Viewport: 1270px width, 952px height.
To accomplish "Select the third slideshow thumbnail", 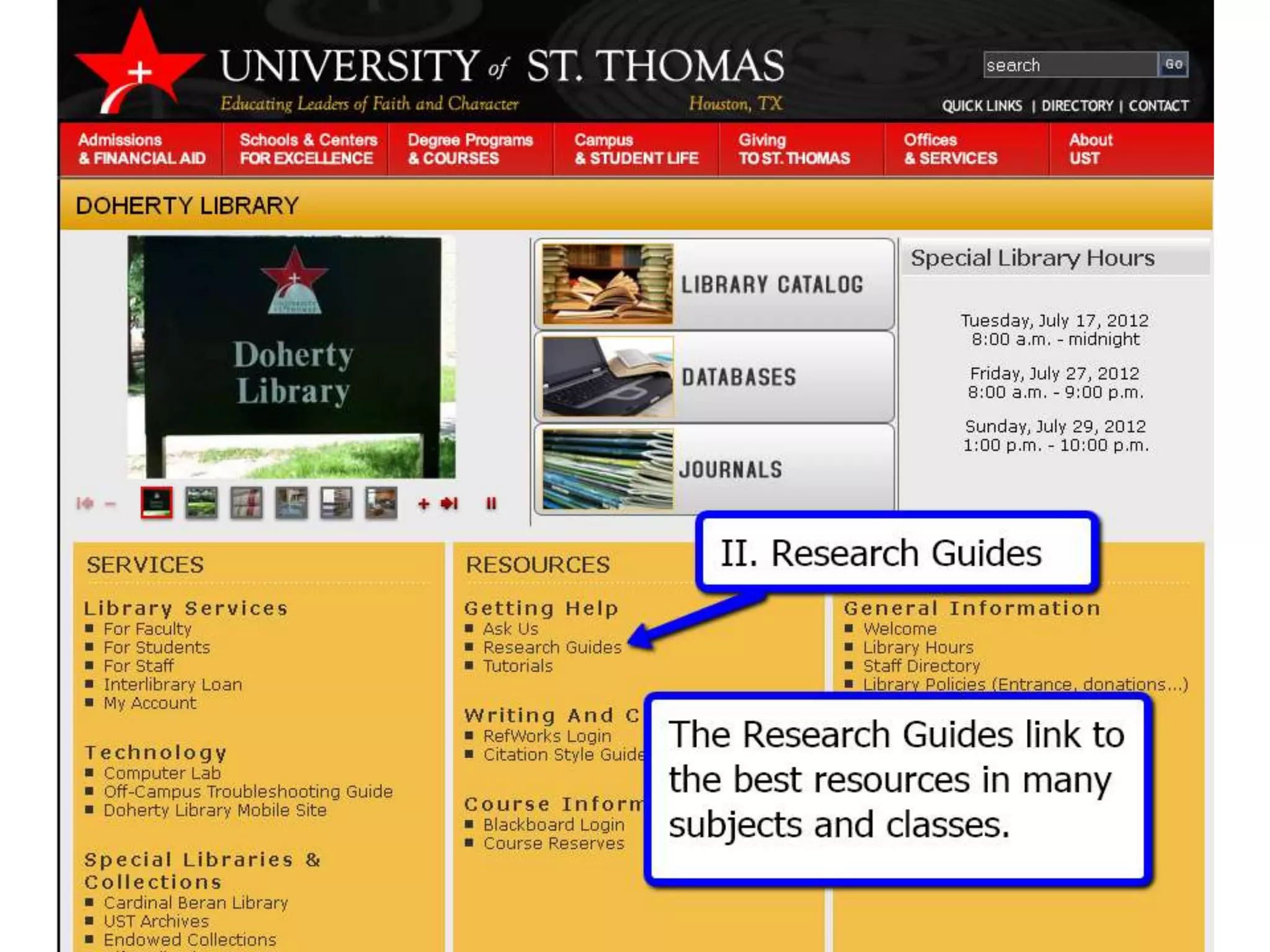I will (246, 502).
